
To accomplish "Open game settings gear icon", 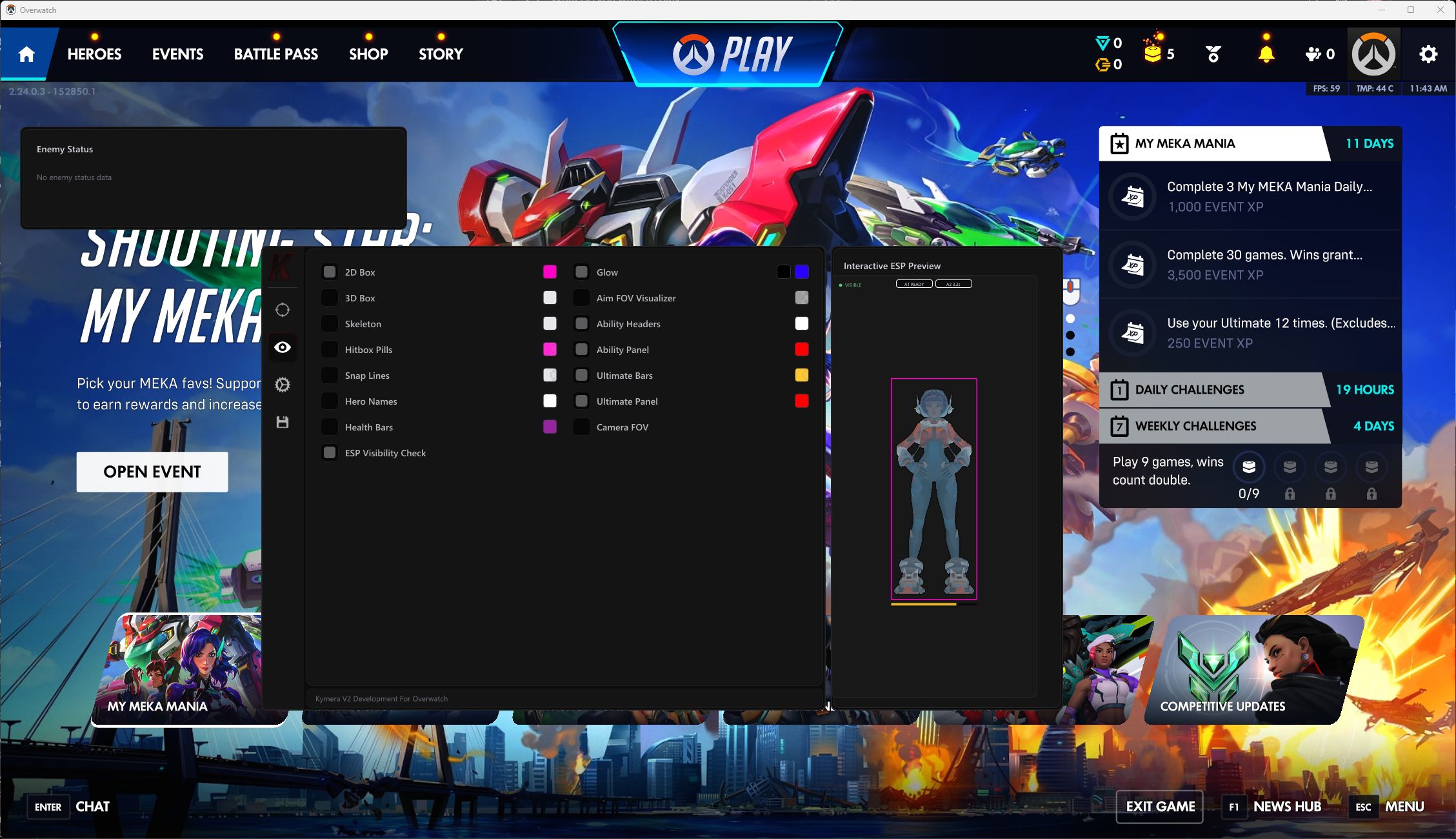I will (x=1428, y=54).
